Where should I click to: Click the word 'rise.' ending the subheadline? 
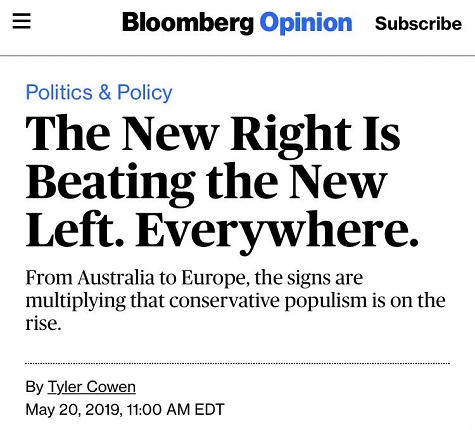44,323
